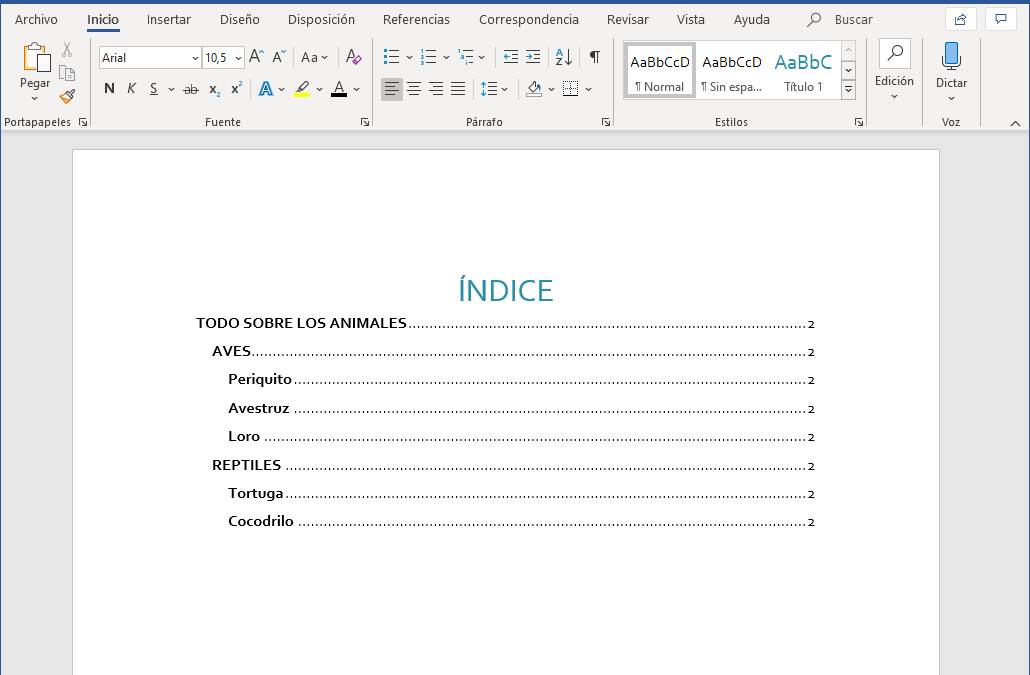Apply the Título 1 style

click(803, 71)
